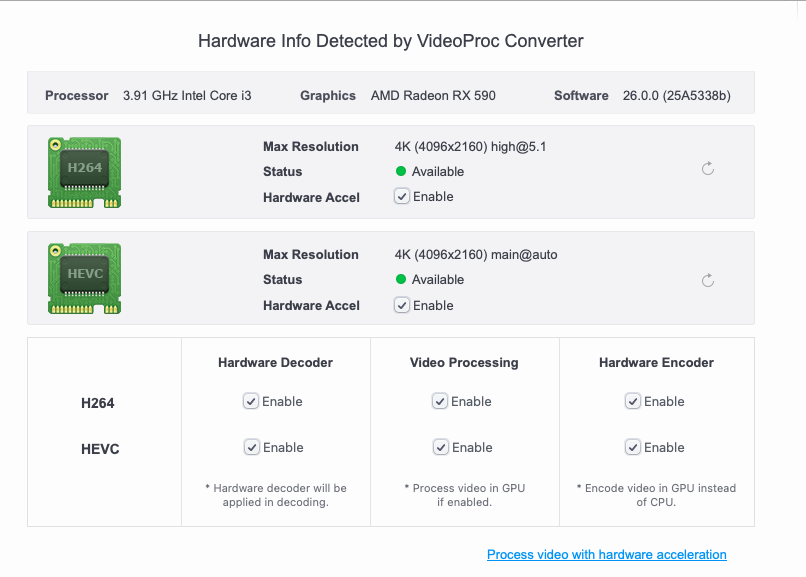This screenshot has height=577, width=806.
Task: Turn off HEVC Hardware Encoder
Action: point(633,447)
